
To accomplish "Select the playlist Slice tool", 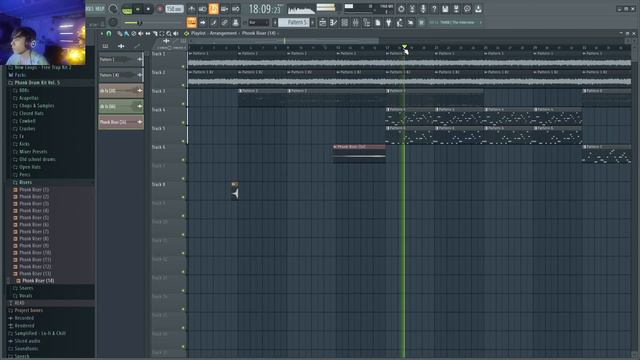I will (x=155, y=33).
